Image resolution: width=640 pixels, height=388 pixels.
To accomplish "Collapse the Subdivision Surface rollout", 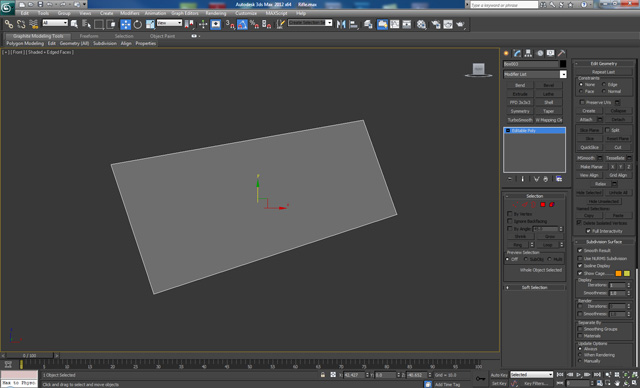I will pyautogui.click(x=604, y=242).
